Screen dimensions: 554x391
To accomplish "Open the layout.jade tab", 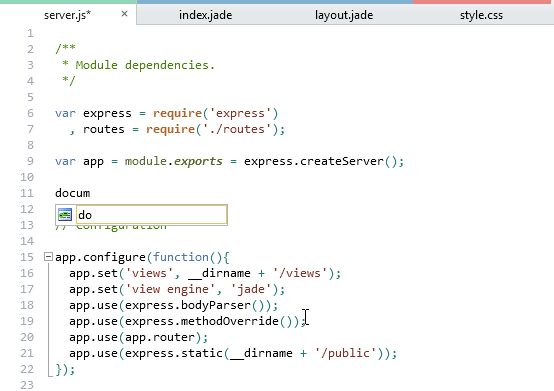I will point(344,15).
